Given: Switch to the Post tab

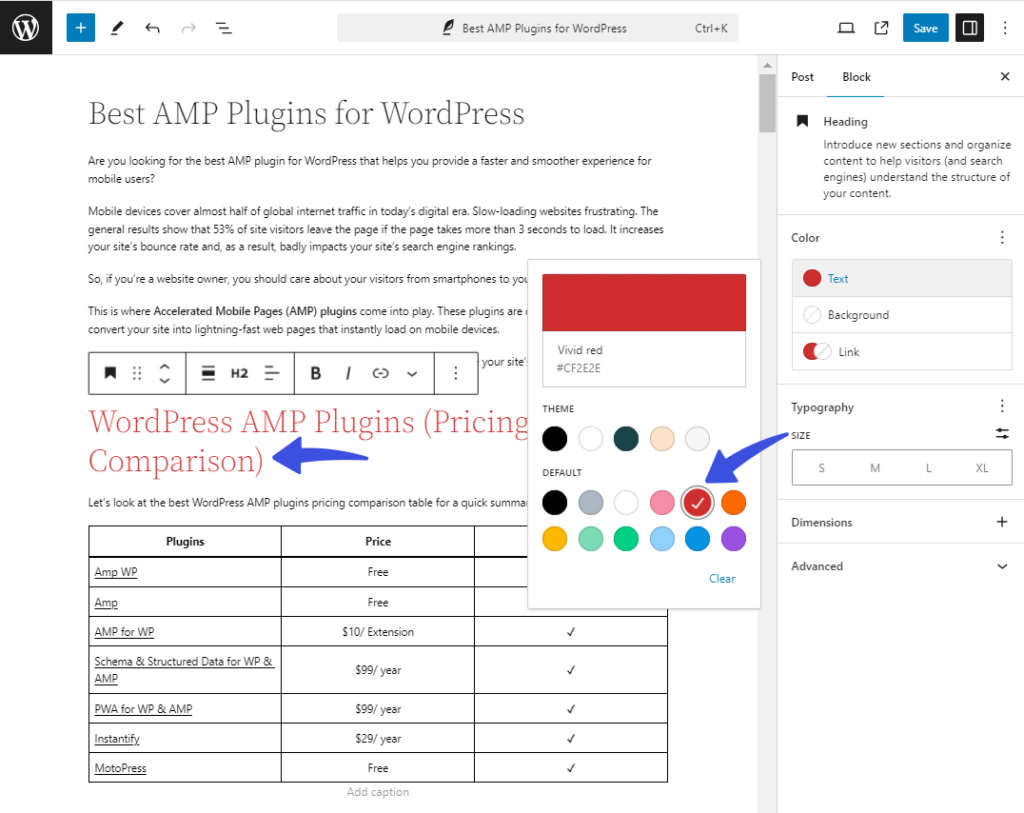Looking at the screenshot, I should point(803,76).
